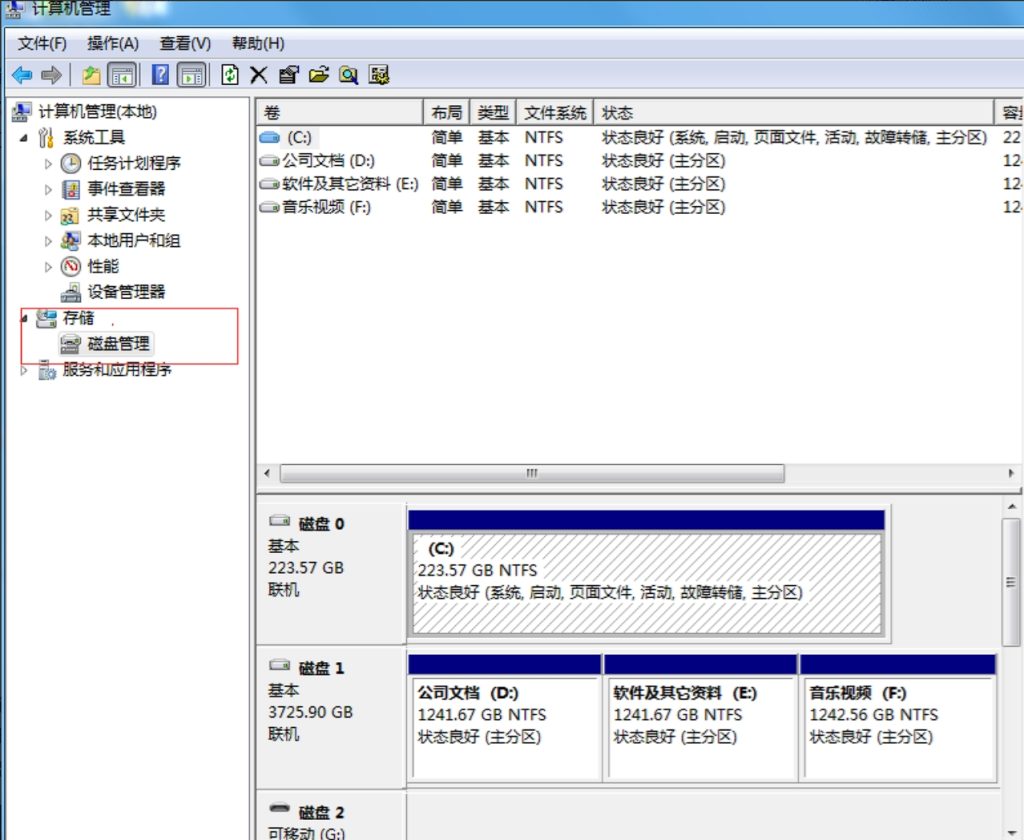Click the blue Back arrow in toolbar
The width and height of the screenshot is (1024, 840).
tap(21, 75)
